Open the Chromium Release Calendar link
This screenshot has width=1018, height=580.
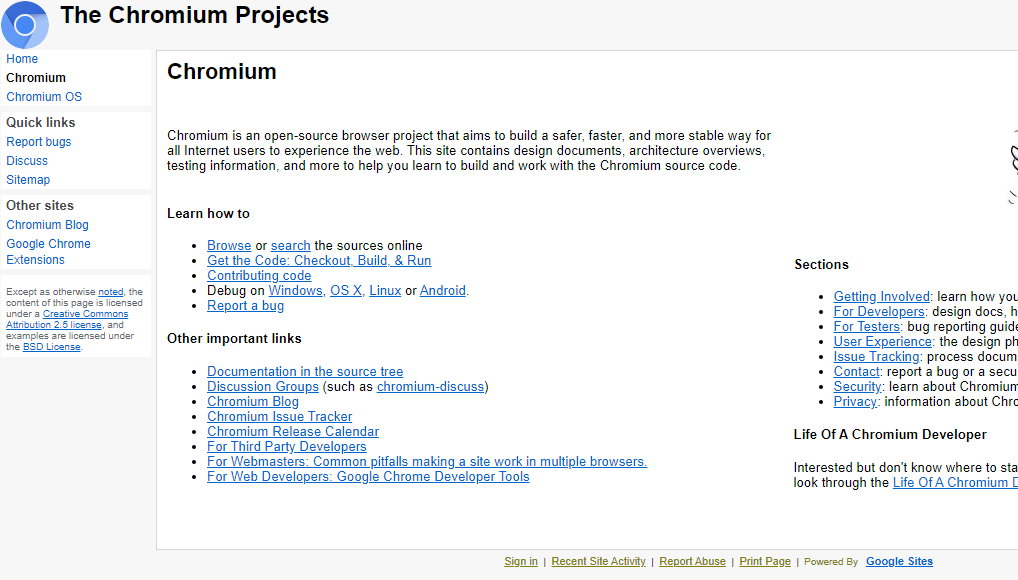pos(293,431)
